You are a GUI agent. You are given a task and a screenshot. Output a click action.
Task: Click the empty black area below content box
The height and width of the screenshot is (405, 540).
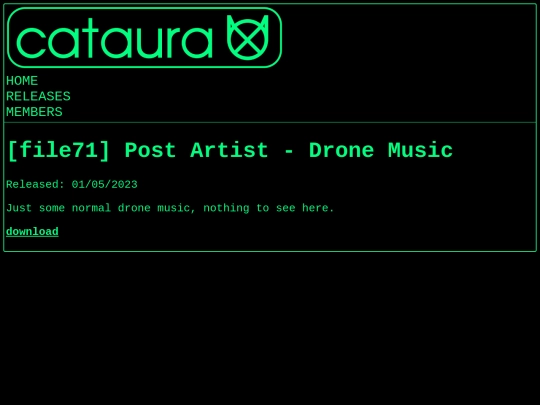(x=270, y=327)
